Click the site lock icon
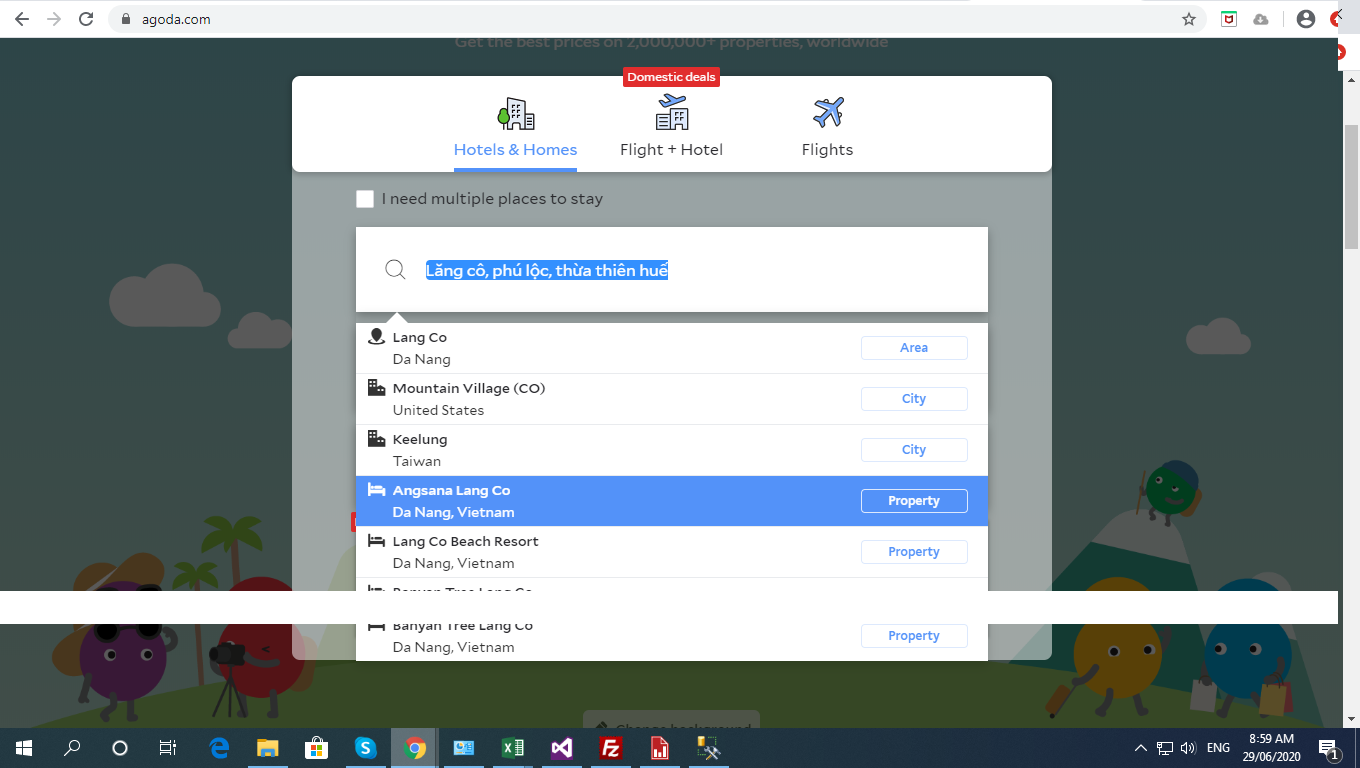The height and width of the screenshot is (768, 1360). point(125,19)
